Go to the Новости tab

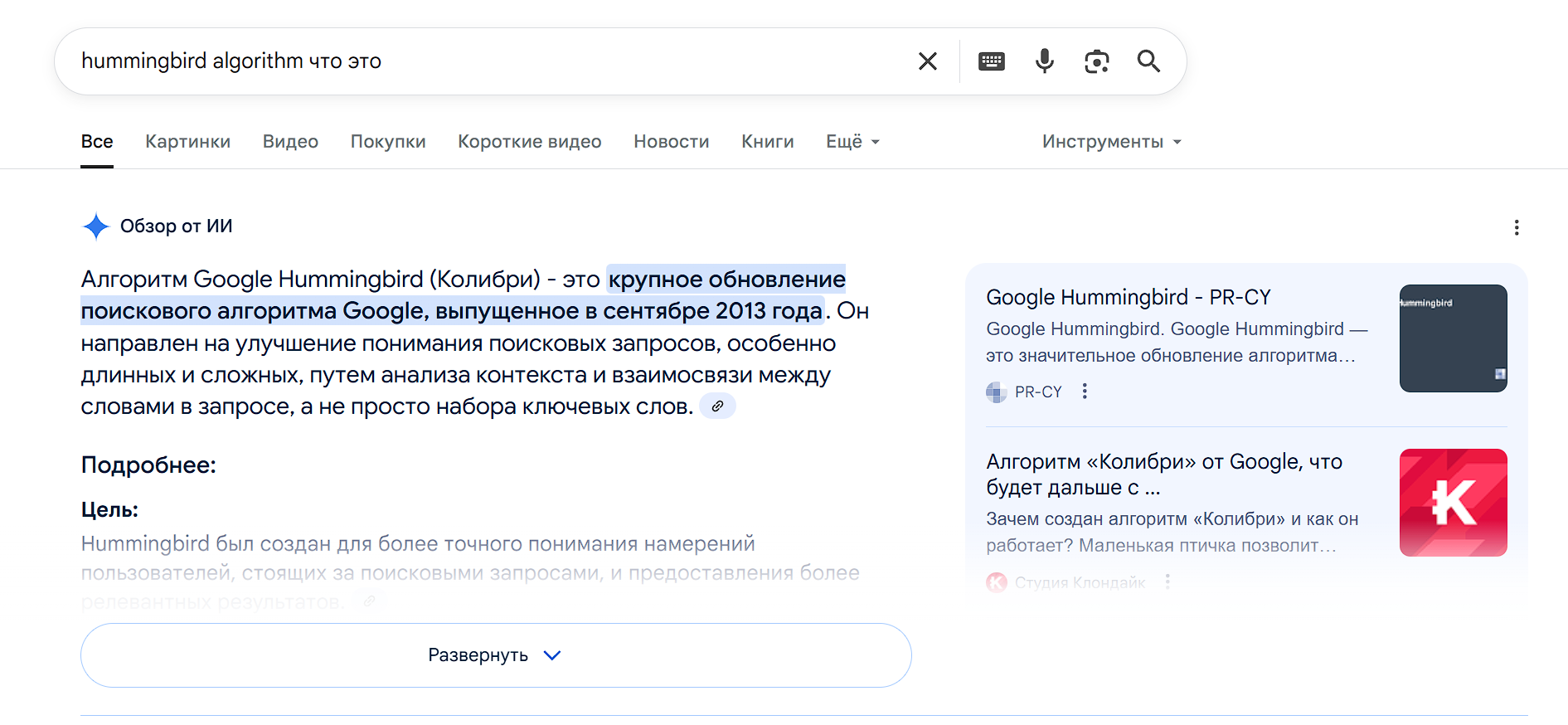tap(672, 142)
